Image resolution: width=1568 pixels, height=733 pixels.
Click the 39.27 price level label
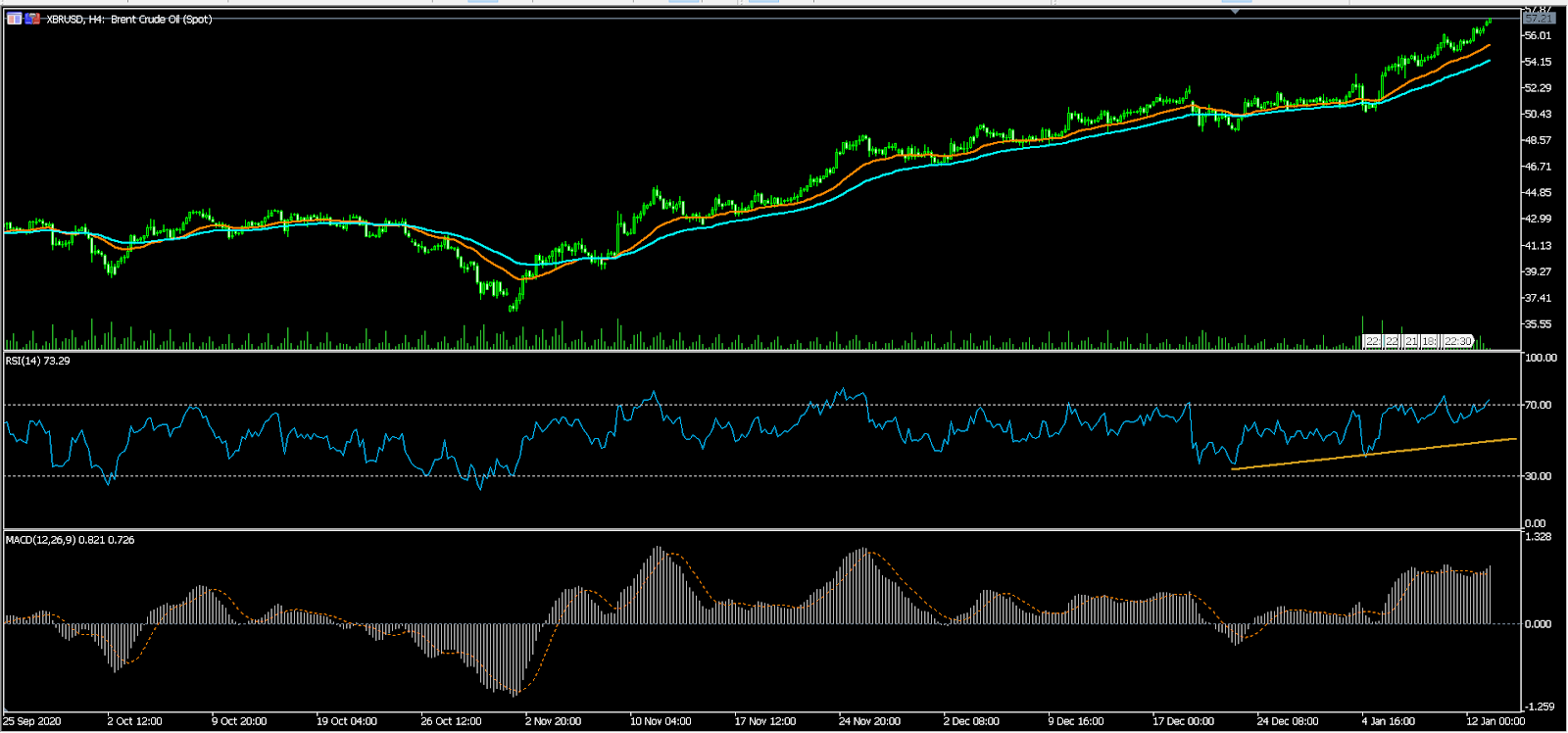tap(1538, 271)
